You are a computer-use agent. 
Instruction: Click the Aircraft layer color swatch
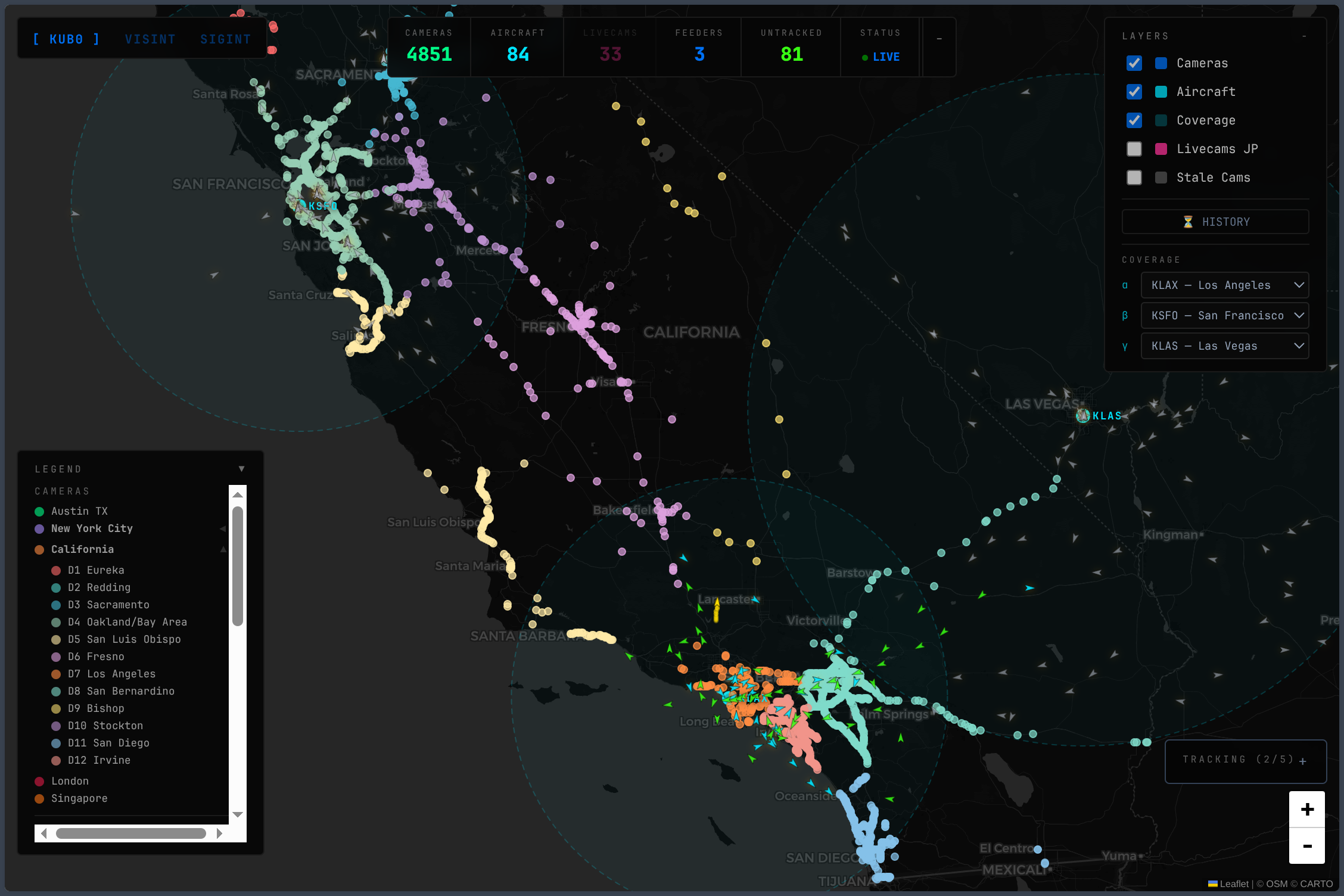pyautogui.click(x=1161, y=92)
